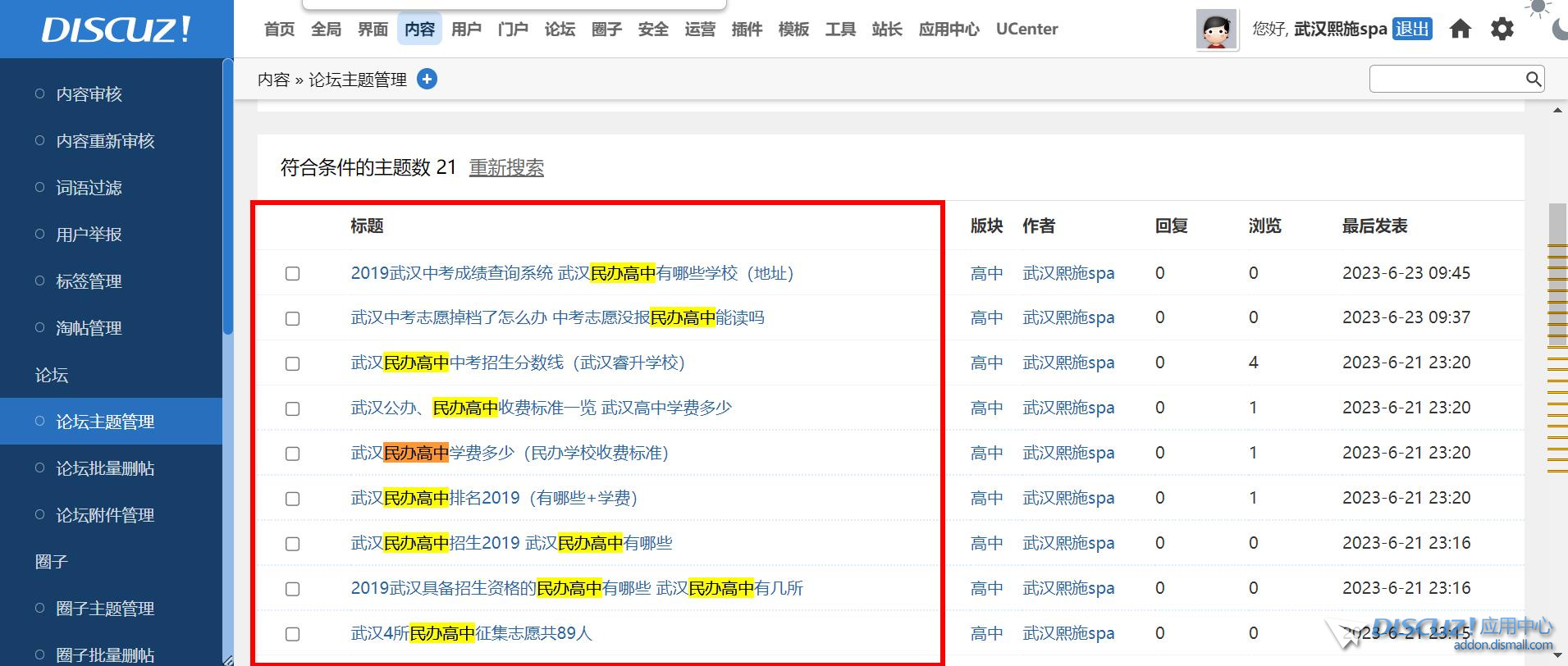This screenshot has width=1568, height=666.
Task: Open sidebar item 用户举报
Action: 89,235
